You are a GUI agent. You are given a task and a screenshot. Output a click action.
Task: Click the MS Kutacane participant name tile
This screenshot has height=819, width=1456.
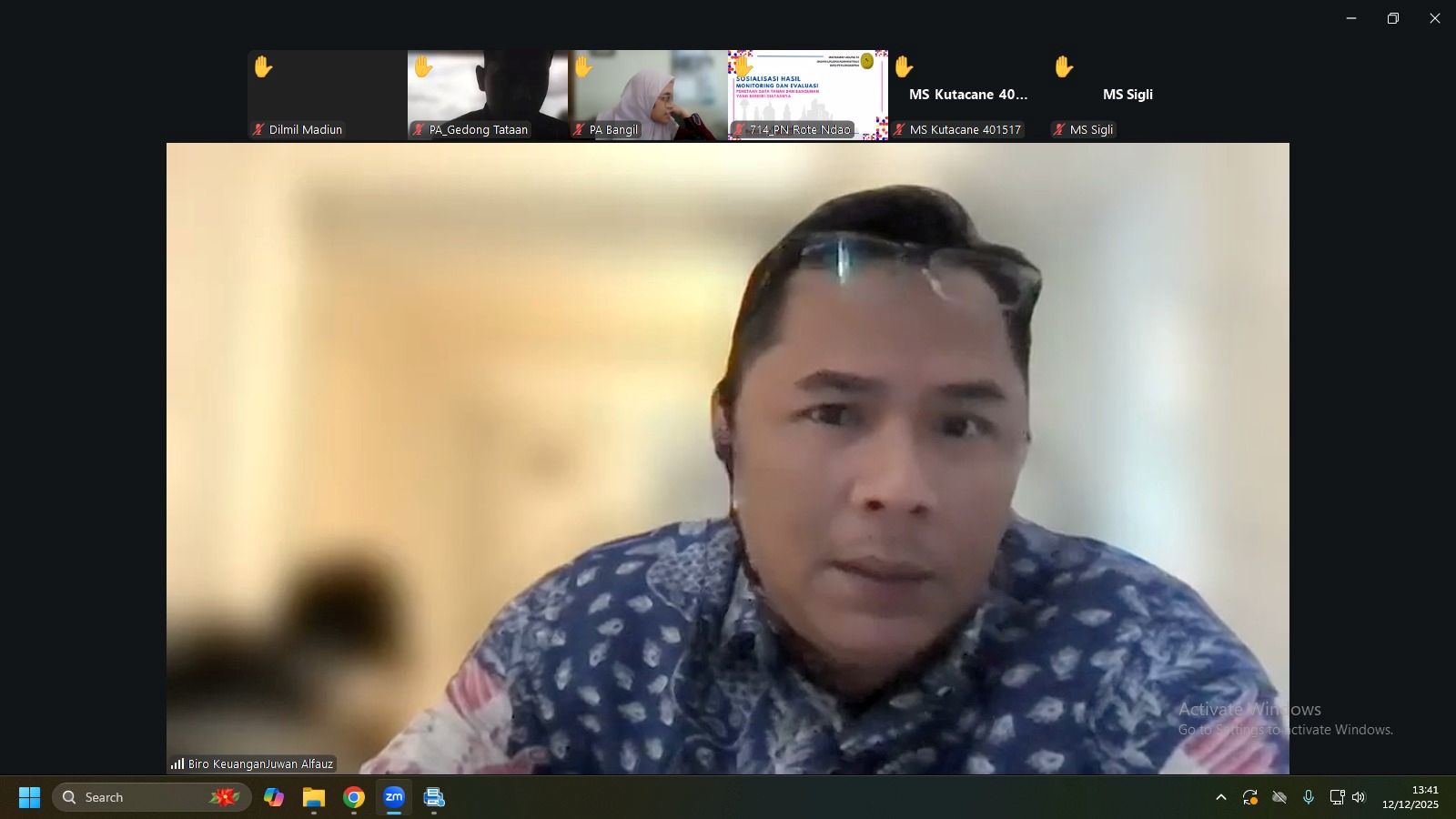967,95
